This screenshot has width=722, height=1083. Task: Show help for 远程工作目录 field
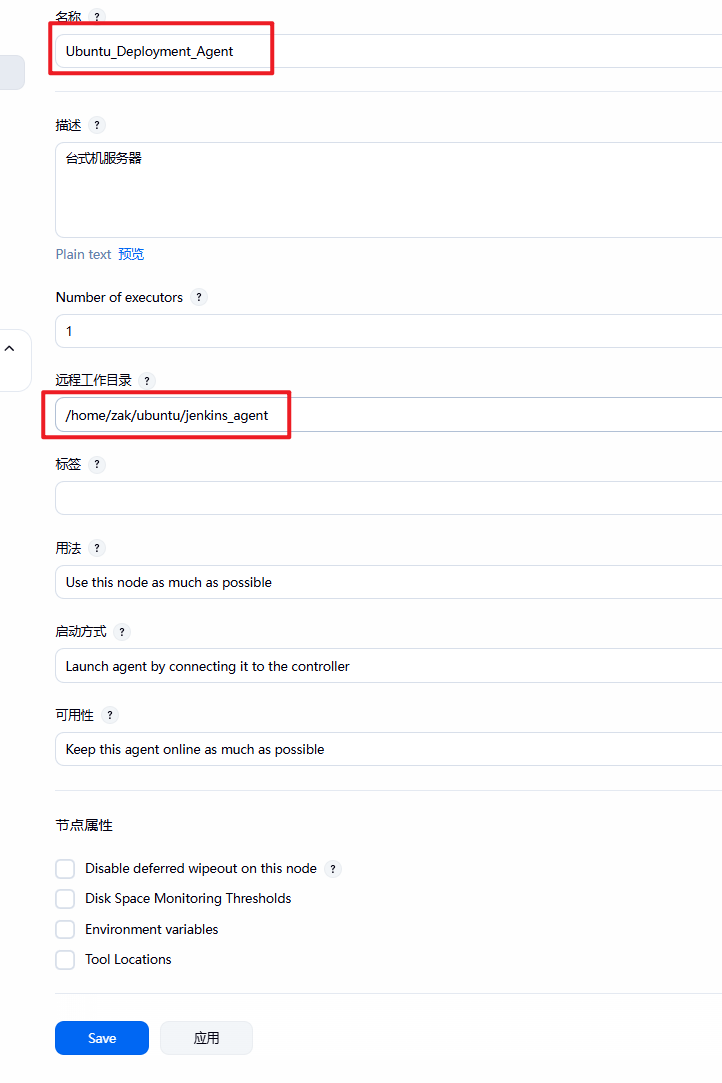point(146,381)
